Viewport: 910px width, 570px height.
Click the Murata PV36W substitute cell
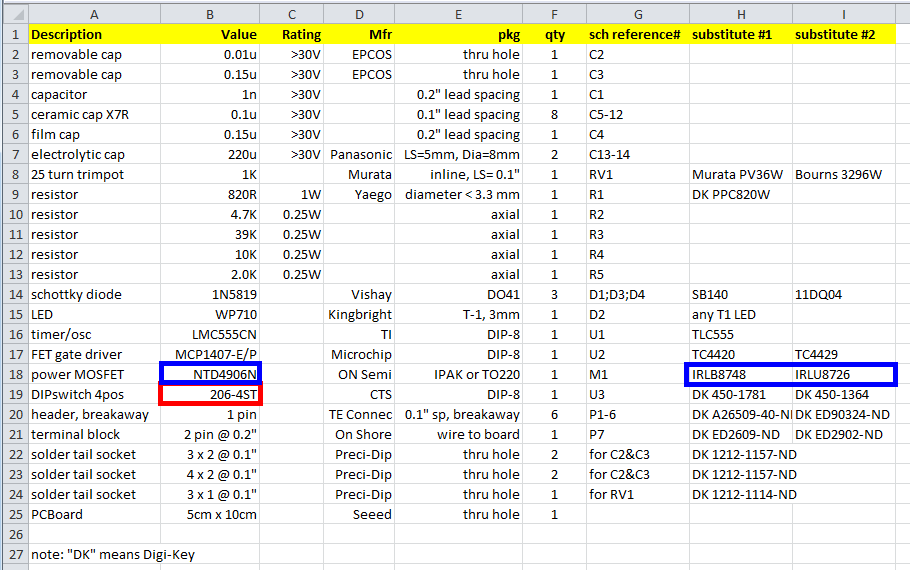pyautogui.click(x=741, y=175)
